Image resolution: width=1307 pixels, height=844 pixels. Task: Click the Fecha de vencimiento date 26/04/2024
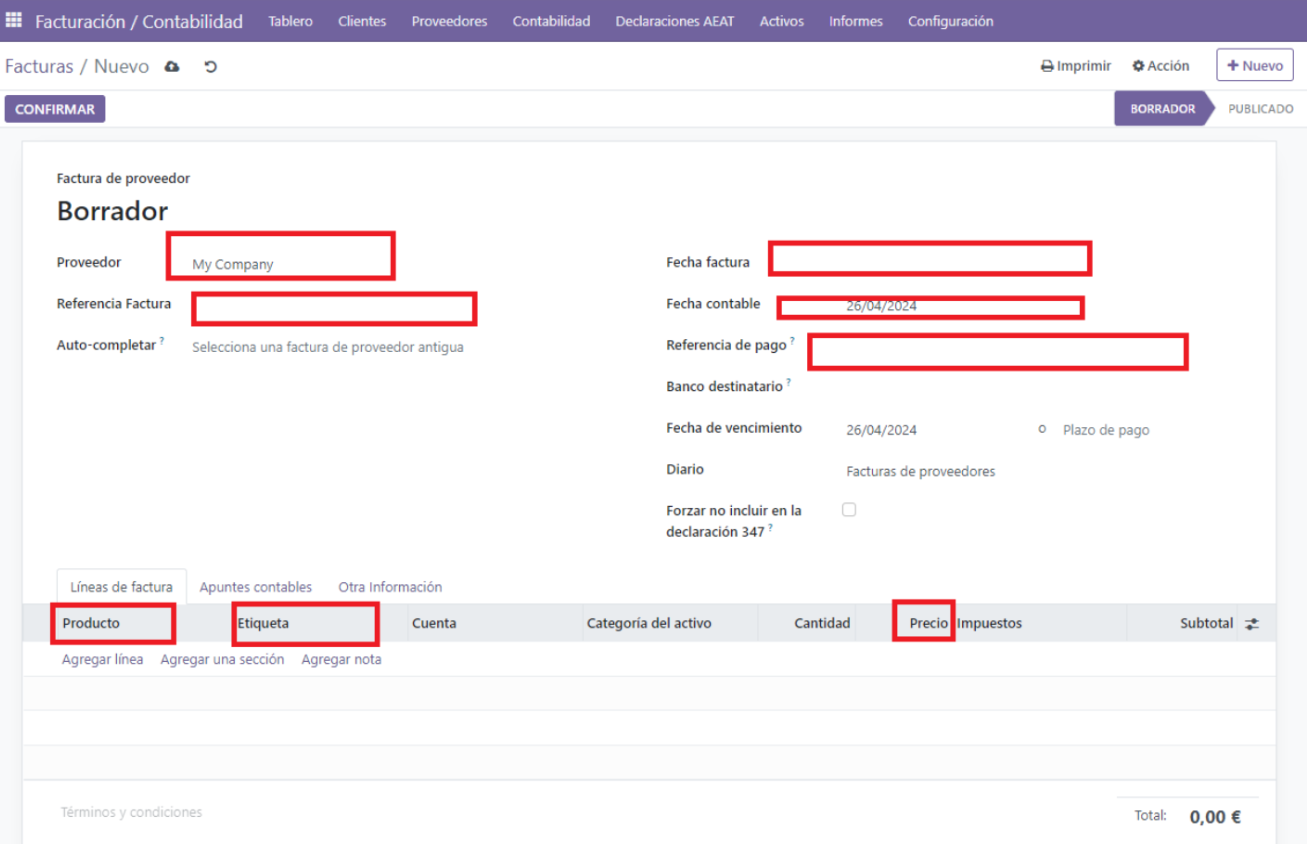tap(881, 430)
